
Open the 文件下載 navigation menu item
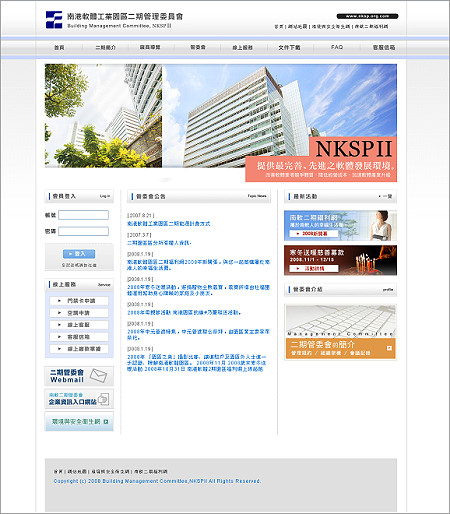(289, 48)
